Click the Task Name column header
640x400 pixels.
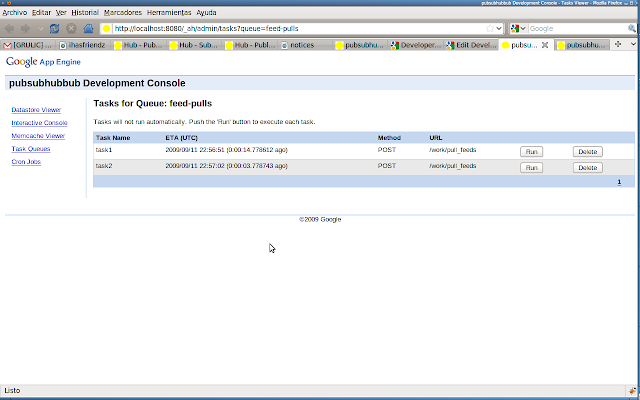[113, 138]
